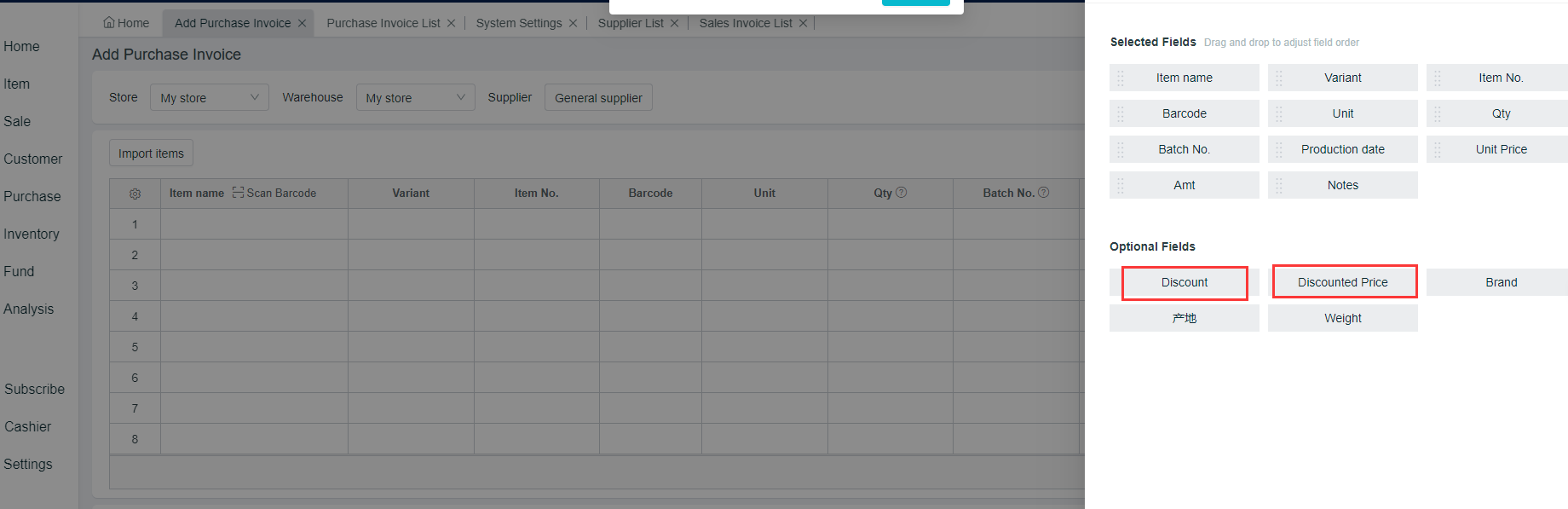Open Inventory in the sidebar
The image size is (1568, 509).
point(32,234)
